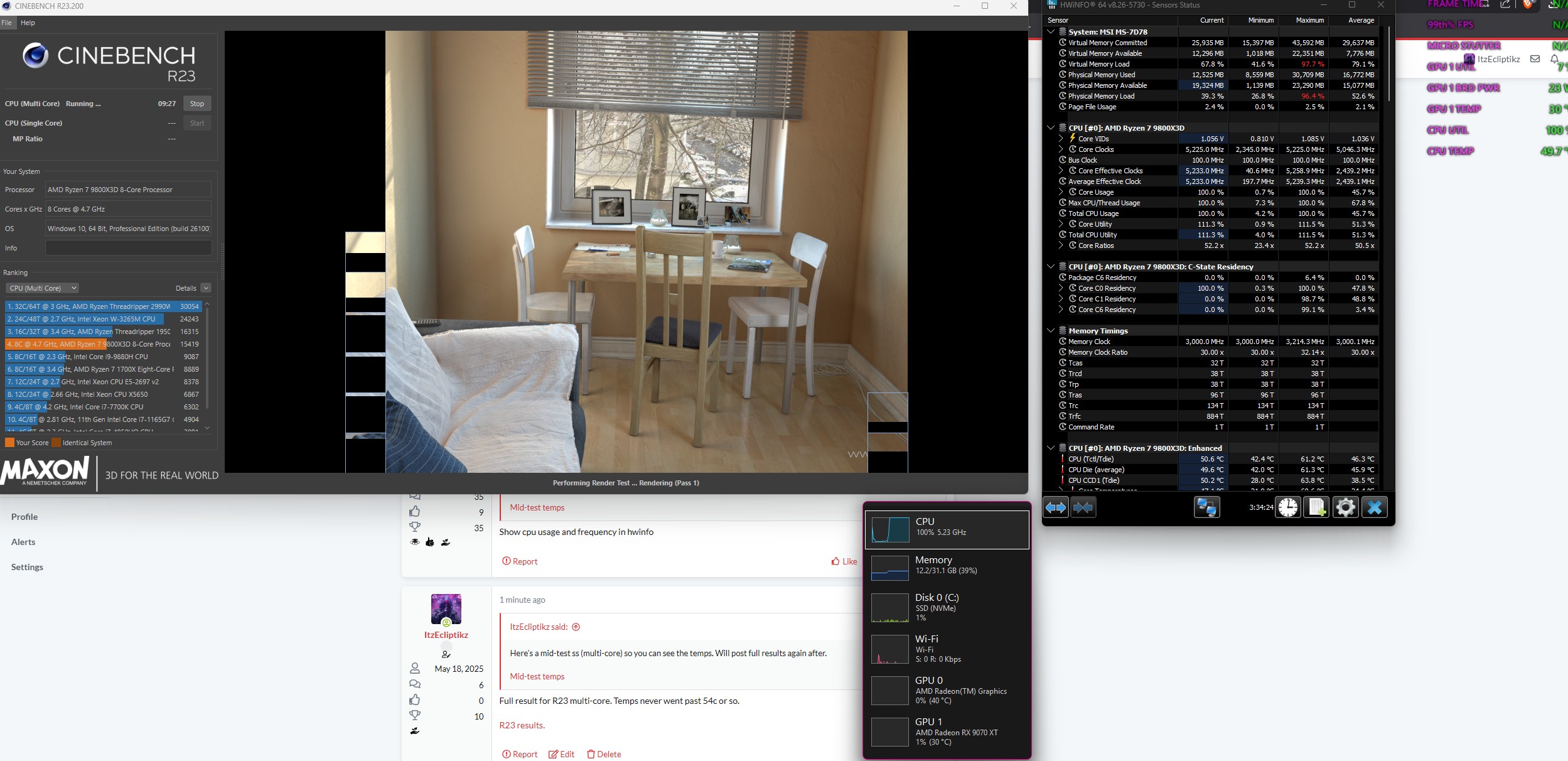Select the GPU 1 Radeon RX 9070 XT panel
This screenshot has width=1568, height=761.
coord(947,731)
